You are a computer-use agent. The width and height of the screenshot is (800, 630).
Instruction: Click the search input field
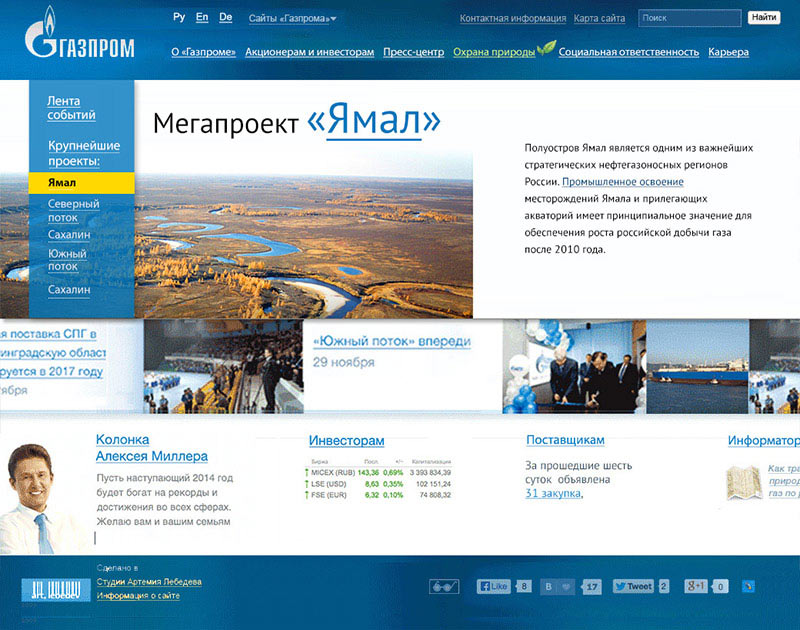tap(688, 17)
